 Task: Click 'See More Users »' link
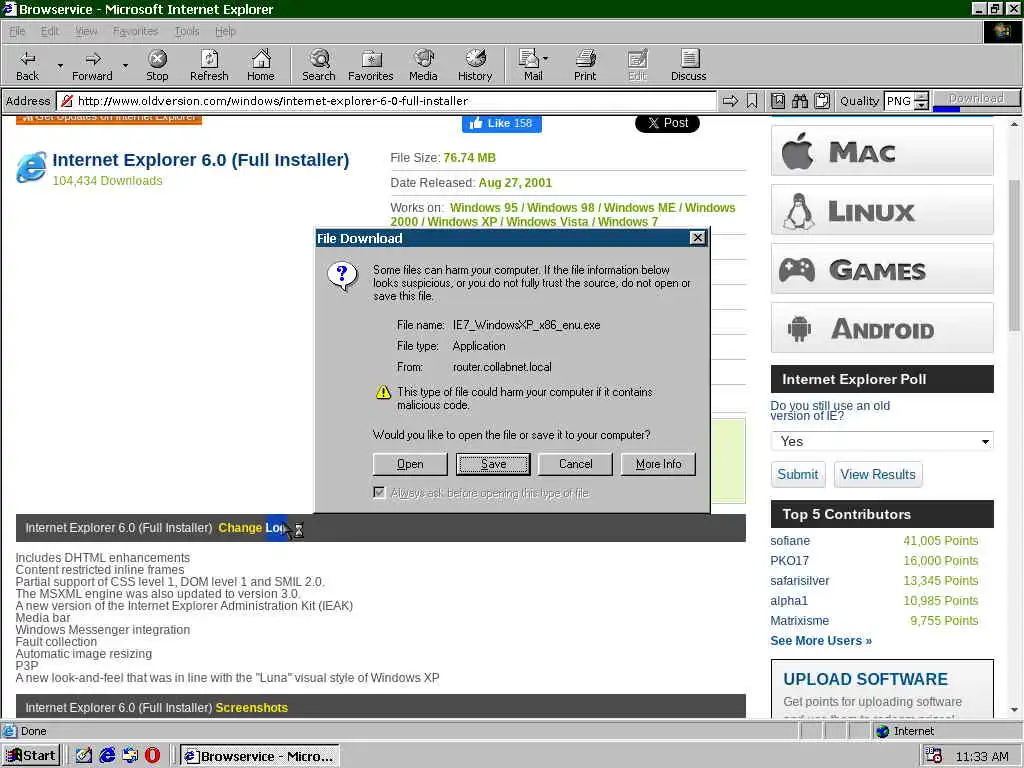[821, 641]
